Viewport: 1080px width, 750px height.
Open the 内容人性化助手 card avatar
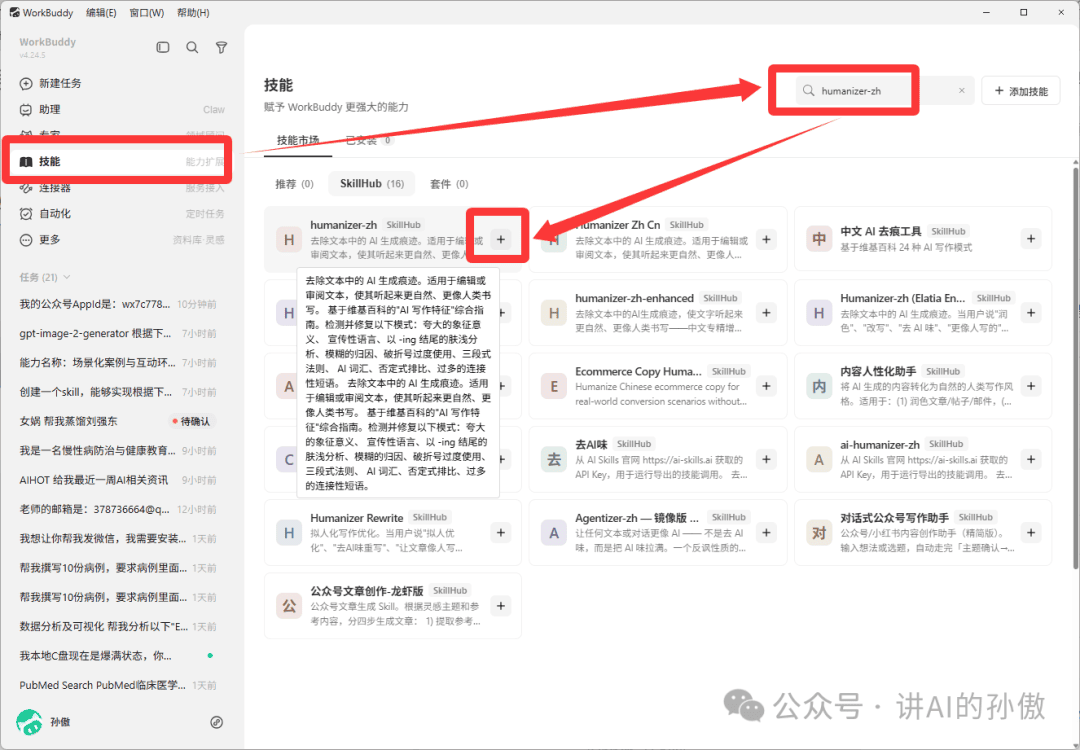click(x=819, y=386)
